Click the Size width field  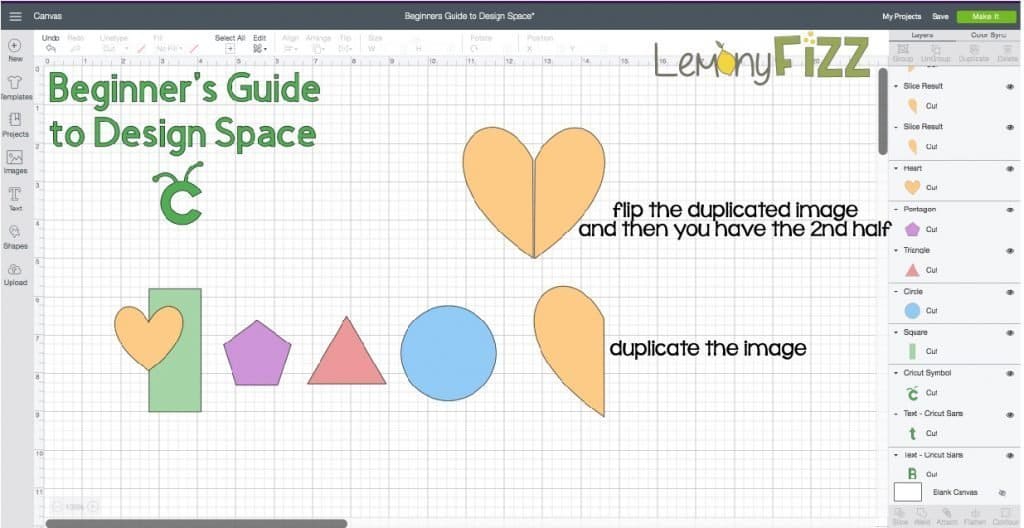(389, 49)
